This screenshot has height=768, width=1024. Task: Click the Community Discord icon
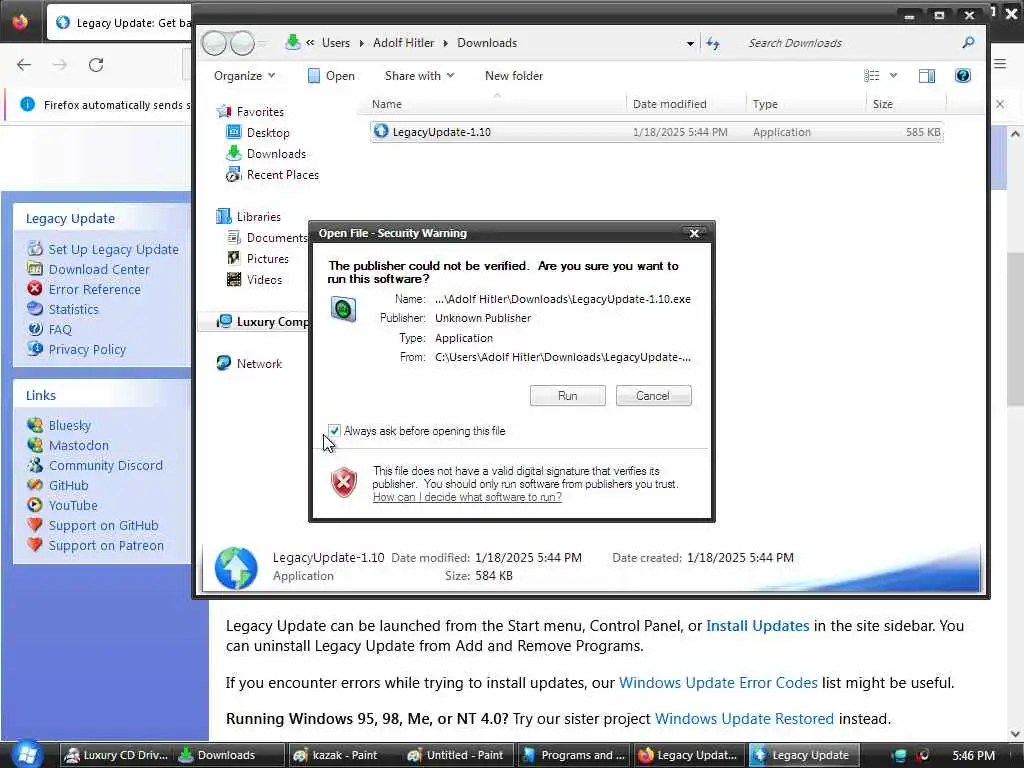tap(35, 466)
